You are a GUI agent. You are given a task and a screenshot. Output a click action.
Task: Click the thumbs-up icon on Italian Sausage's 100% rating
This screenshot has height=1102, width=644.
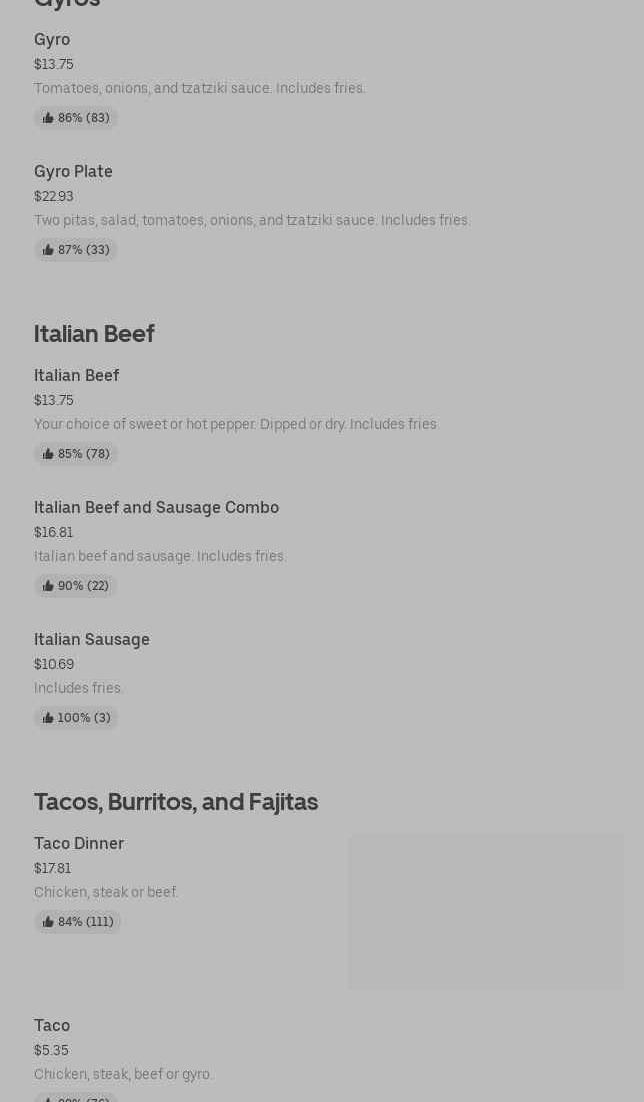pos(48,718)
